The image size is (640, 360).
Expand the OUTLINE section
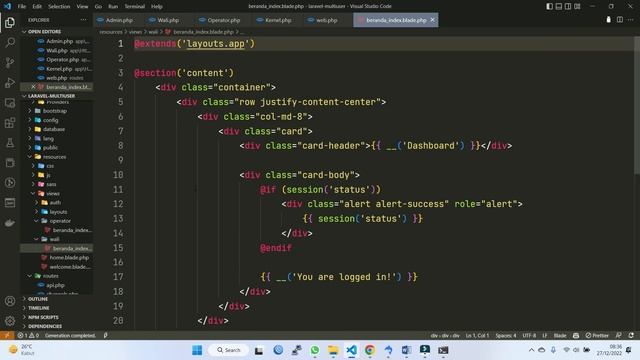point(57,299)
